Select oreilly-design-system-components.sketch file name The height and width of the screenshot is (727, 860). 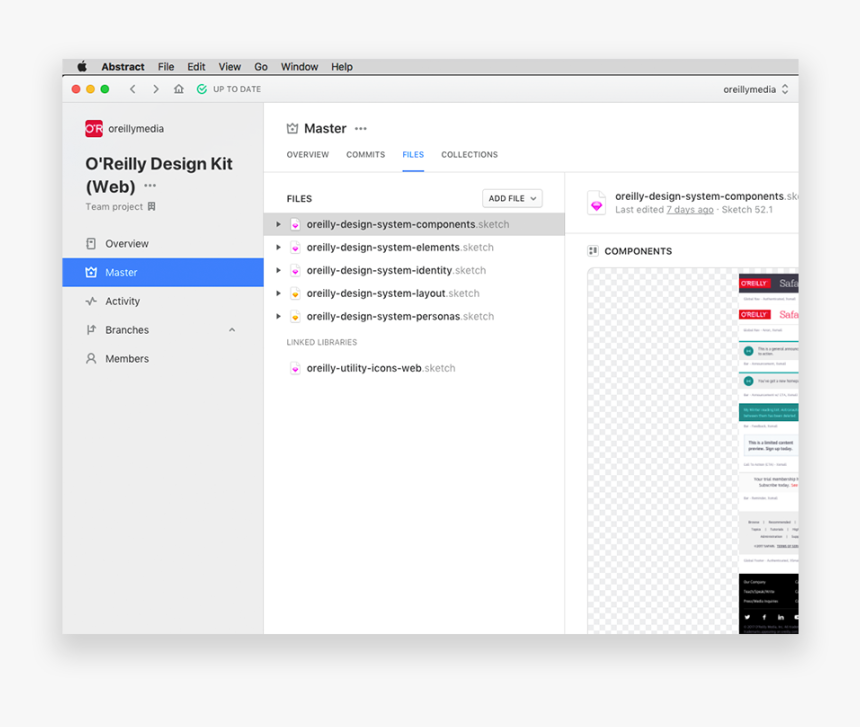point(408,224)
